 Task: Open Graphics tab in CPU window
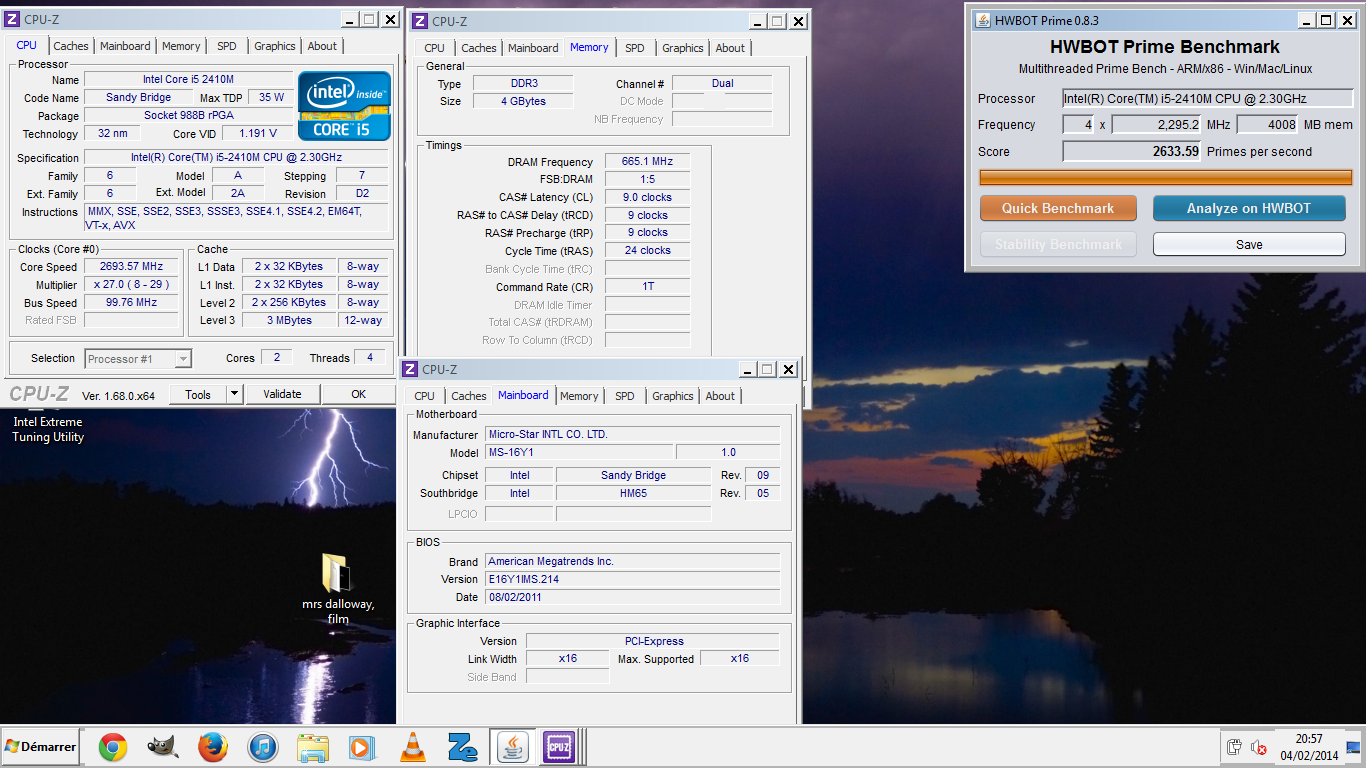(275, 46)
